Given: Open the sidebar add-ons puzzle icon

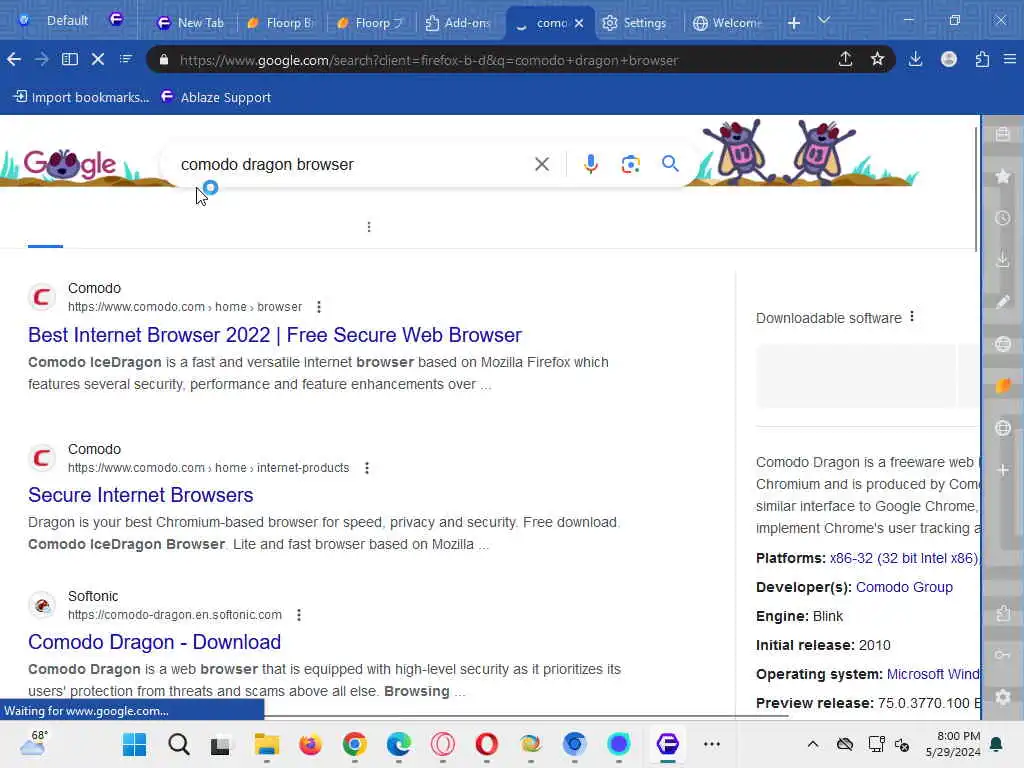Looking at the screenshot, I should [x=1003, y=614].
